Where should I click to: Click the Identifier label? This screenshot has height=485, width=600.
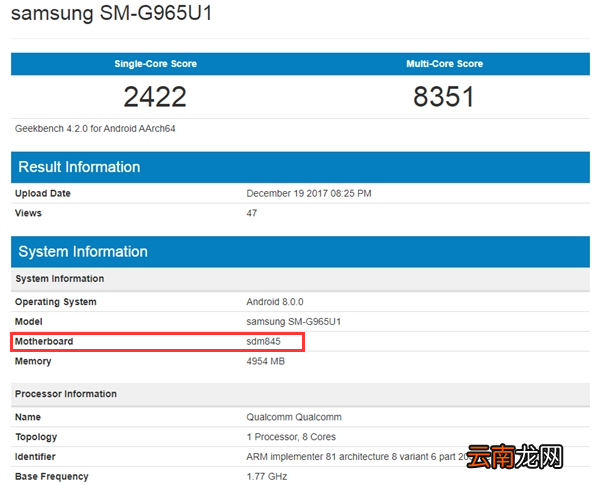point(35,457)
